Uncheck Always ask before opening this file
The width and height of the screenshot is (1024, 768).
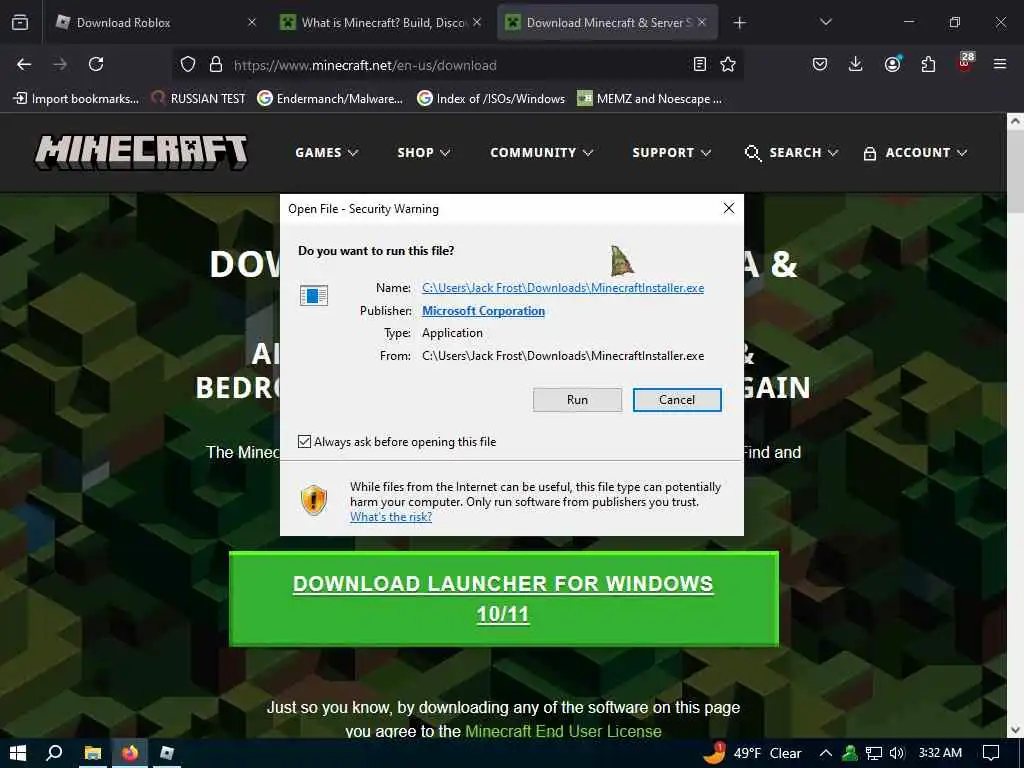pos(304,441)
